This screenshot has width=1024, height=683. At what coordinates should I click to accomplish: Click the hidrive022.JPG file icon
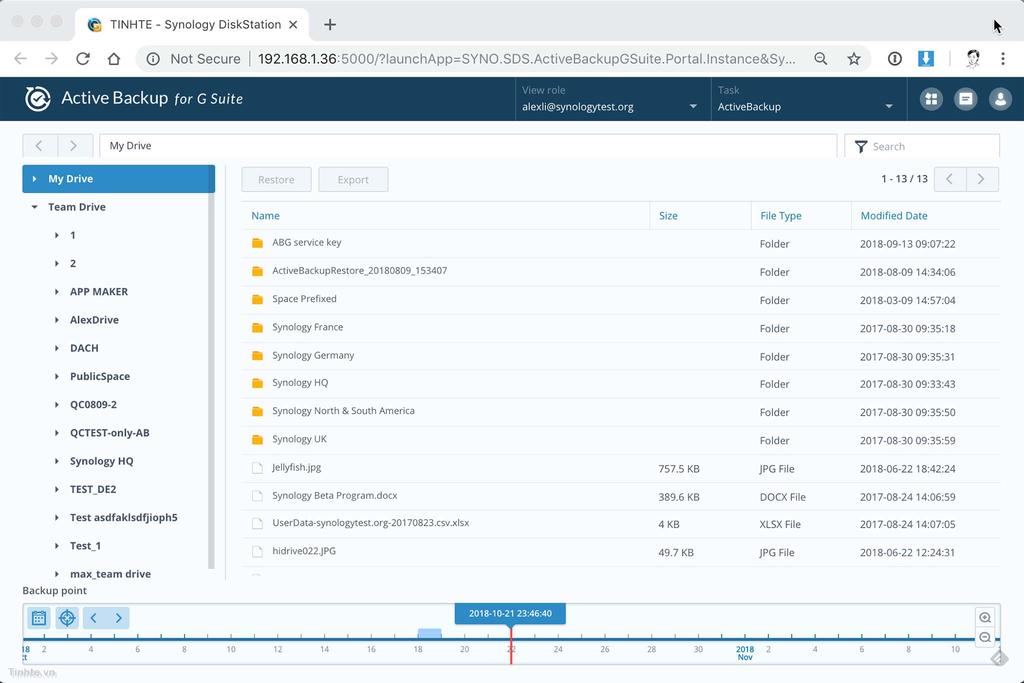pos(257,552)
